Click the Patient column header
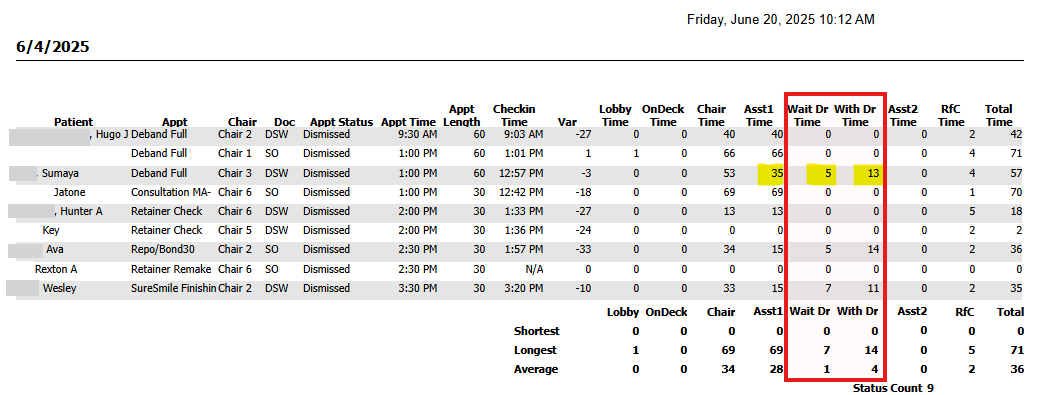The image size is (1040, 395). click(x=74, y=122)
